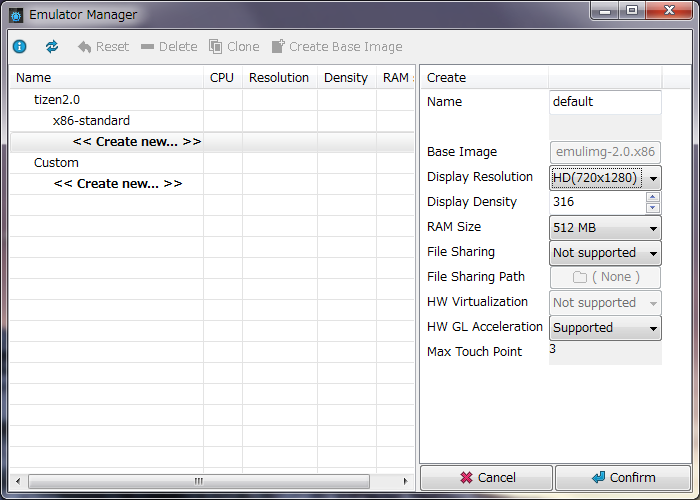Click the Max Touch Point value 3
Viewport: 700px width, 500px height.
(553, 349)
